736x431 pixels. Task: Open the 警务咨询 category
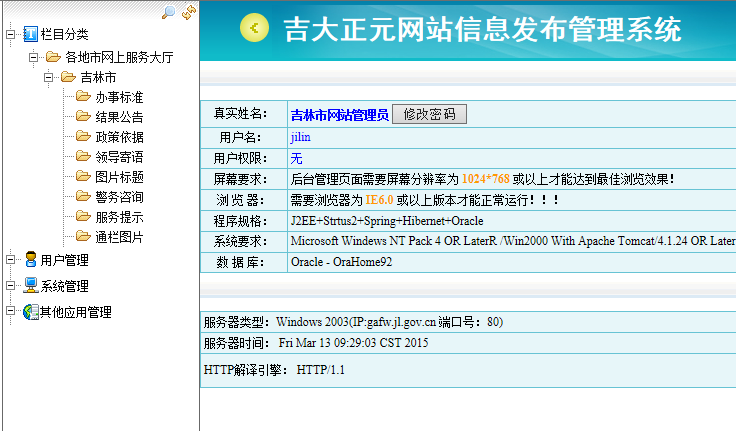click(119, 197)
